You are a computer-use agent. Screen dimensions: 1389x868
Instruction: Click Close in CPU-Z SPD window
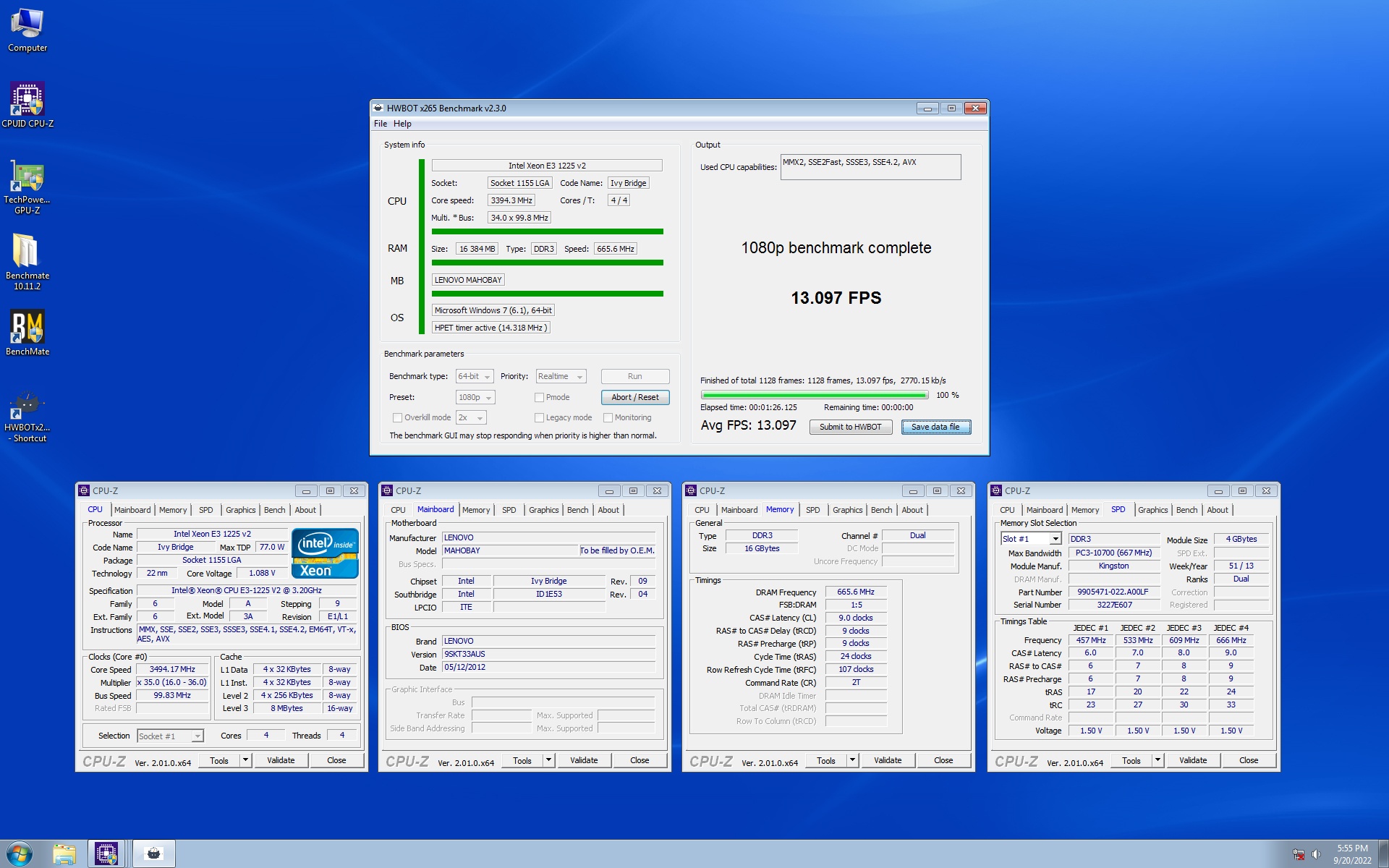(x=1248, y=760)
